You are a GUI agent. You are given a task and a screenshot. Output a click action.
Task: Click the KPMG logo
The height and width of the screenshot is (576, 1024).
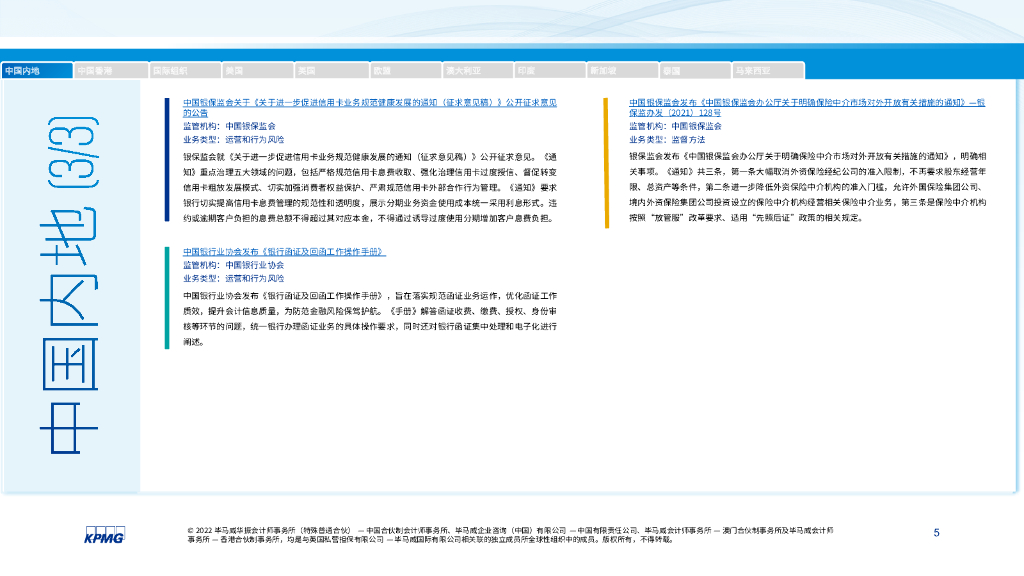[x=104, y=535]
